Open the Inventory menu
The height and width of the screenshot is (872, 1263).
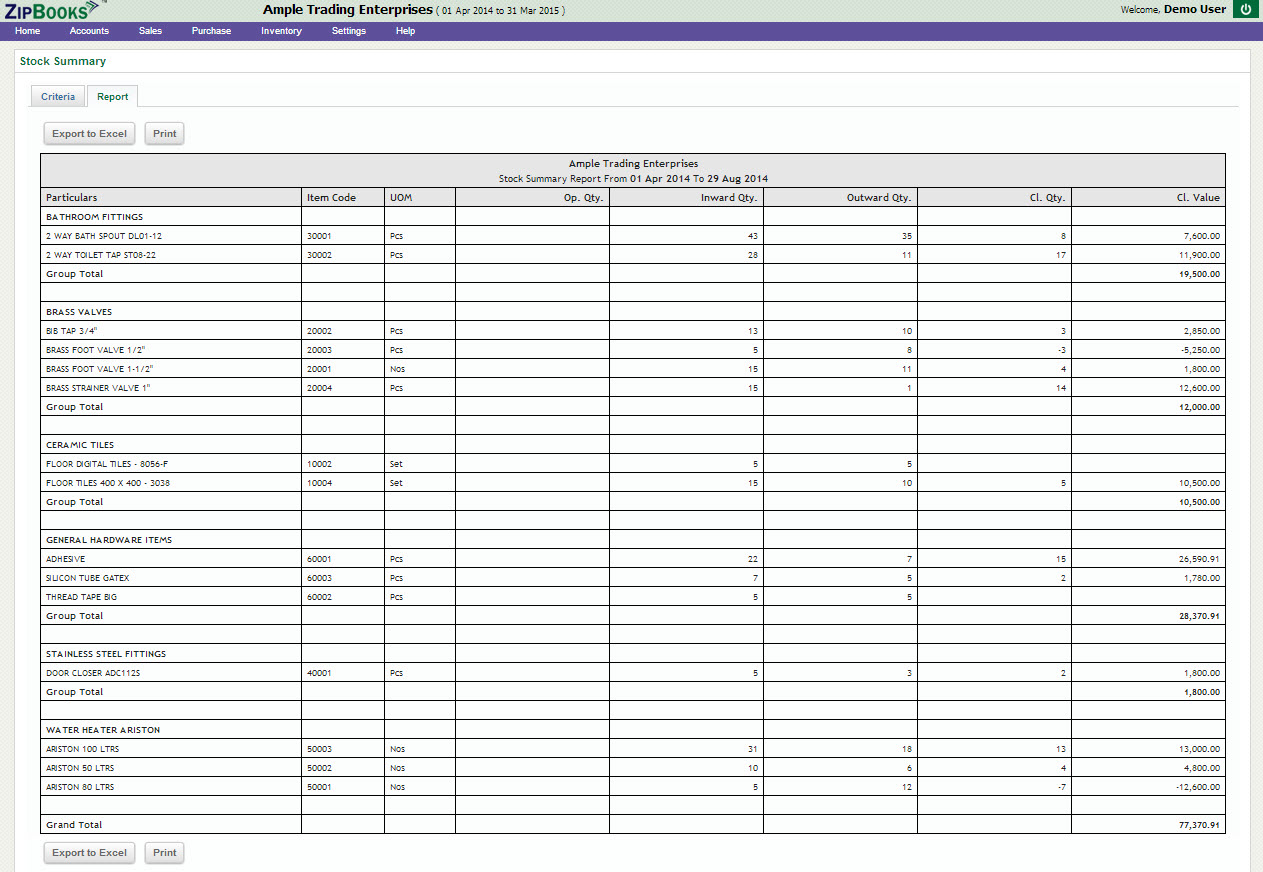pyautogui.click(x=281, y=31)
